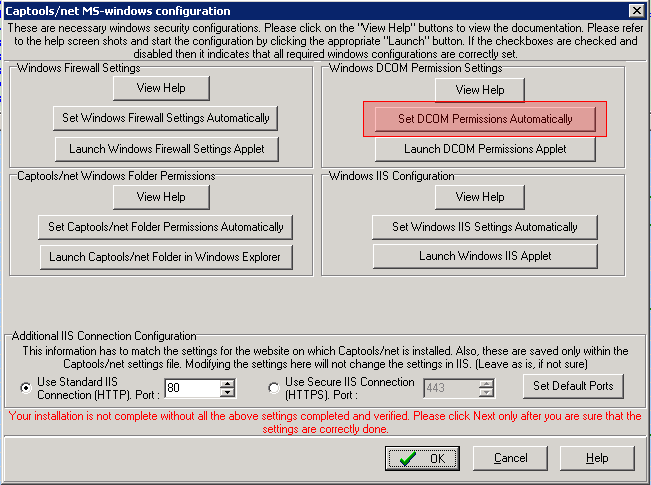Launch Windows IIS Applet
651x485 pixels.
[x=485, y=256]
